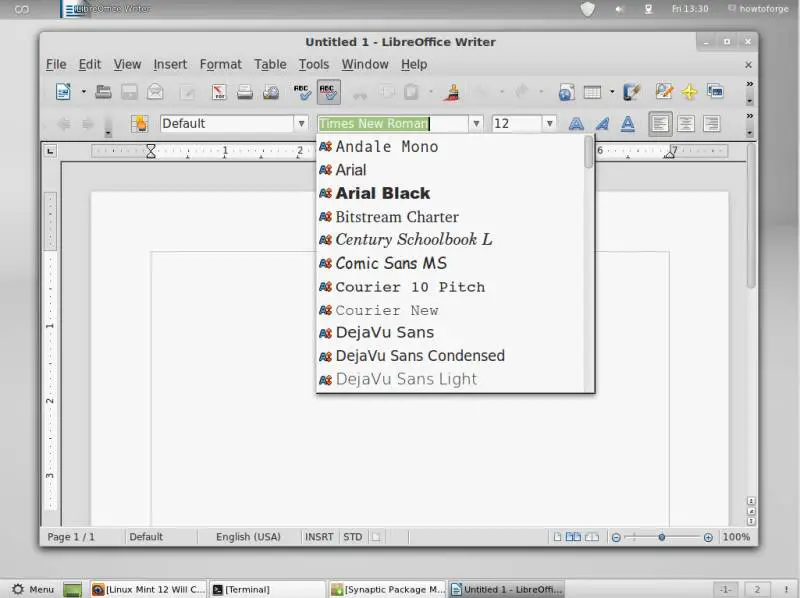The image size is (800, 598).
Task: Open the Format menu
Action: [x=220, y=64]
